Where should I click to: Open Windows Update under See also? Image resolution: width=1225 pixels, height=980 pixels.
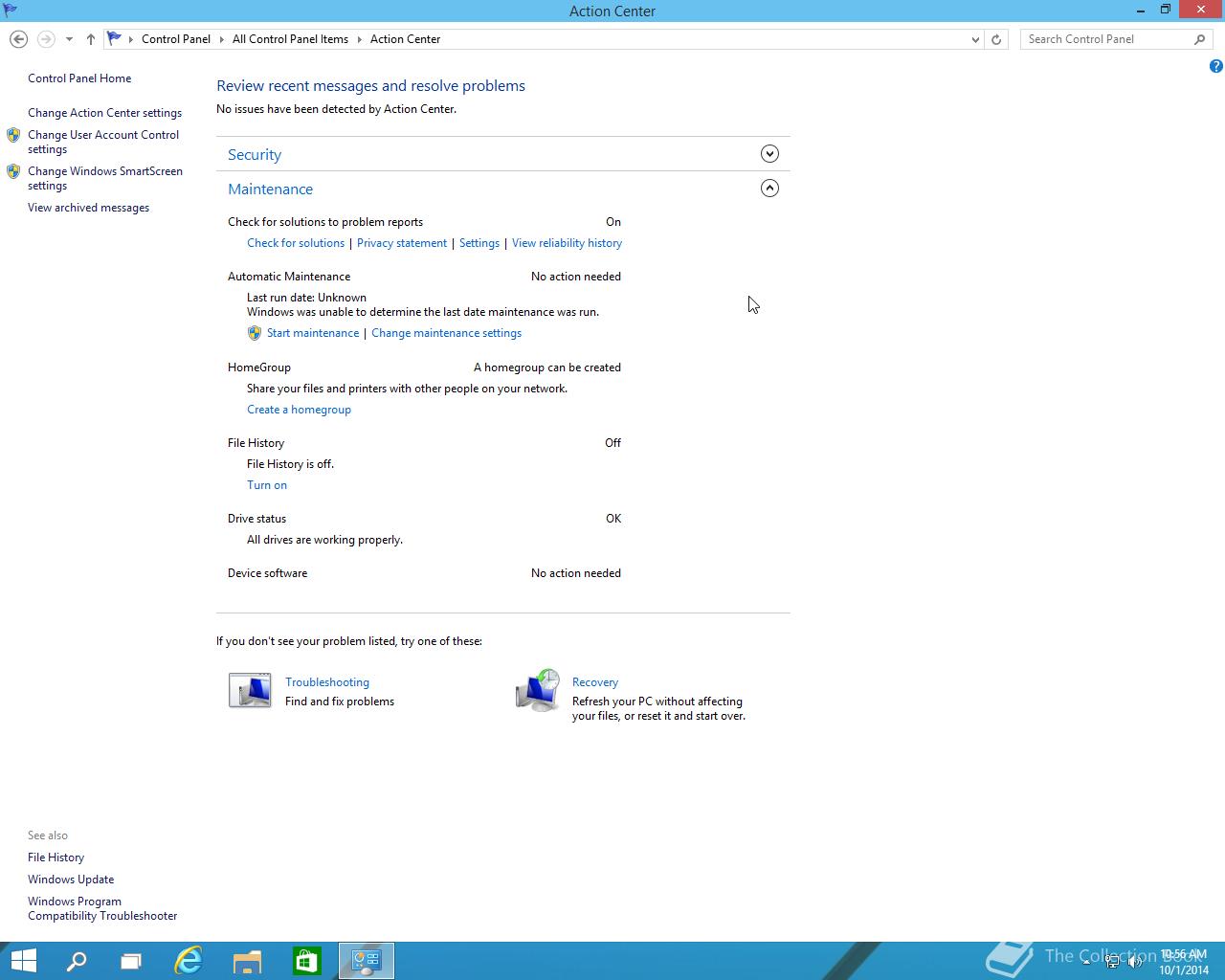[71, 880]
